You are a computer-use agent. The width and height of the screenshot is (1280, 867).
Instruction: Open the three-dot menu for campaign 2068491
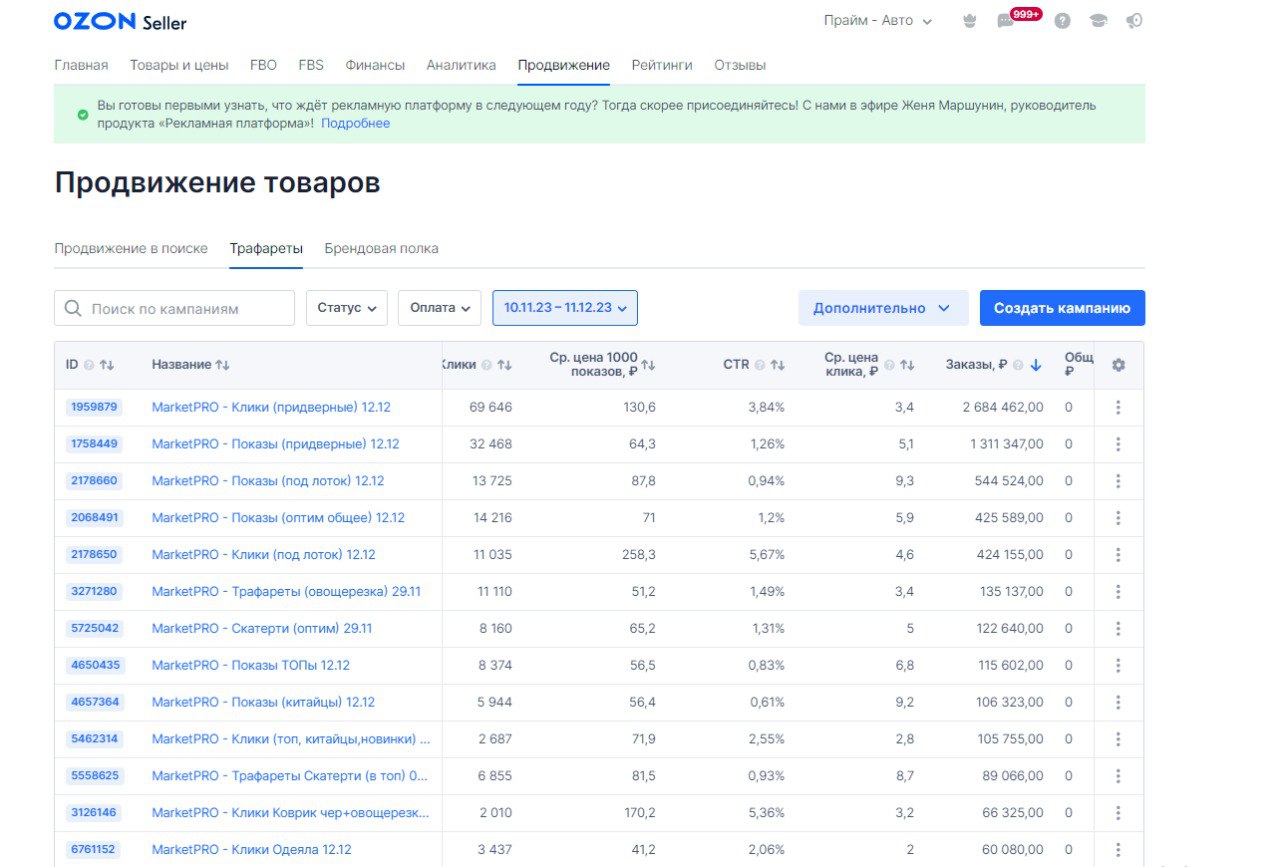[x=1118, y=518]
